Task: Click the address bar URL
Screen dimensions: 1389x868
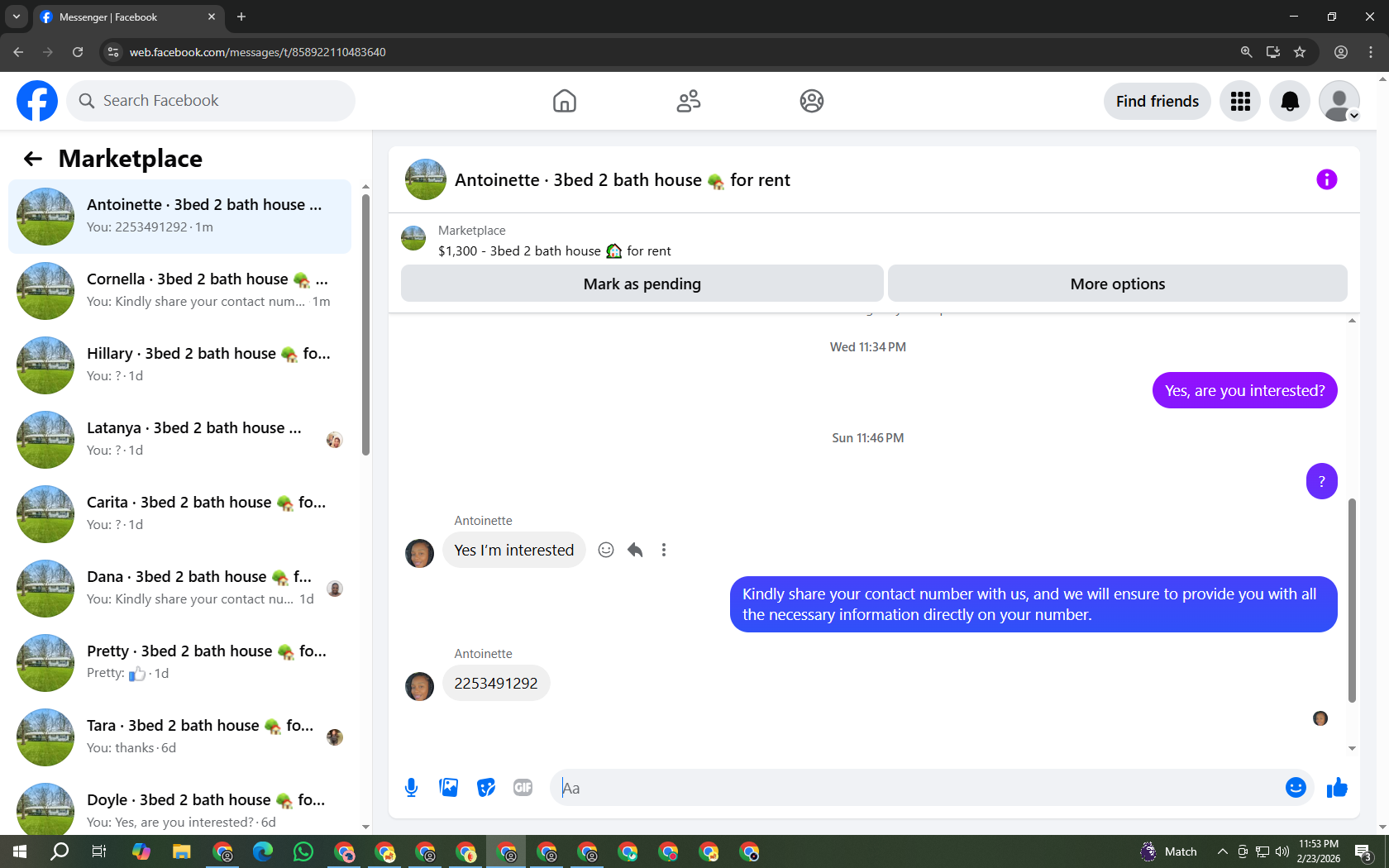Action: 257,52
